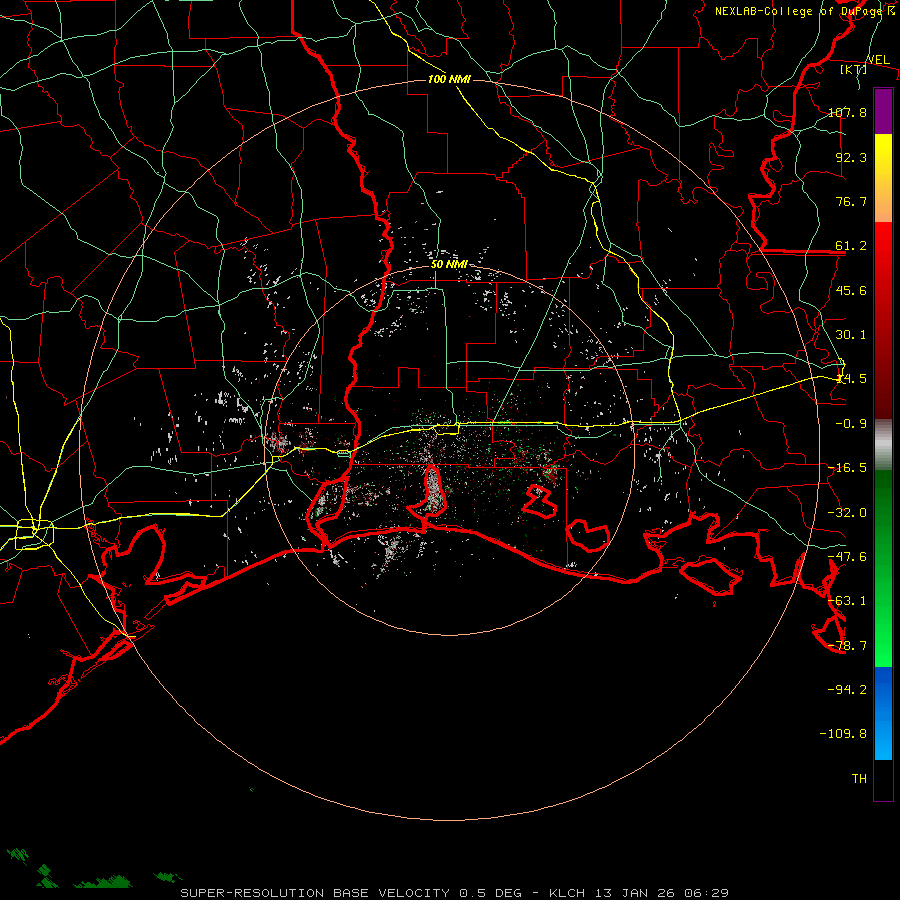Viewport: 900px width, 900px height.
Task: Click the -78.7 velocity scale value
Action: point(847,646)
